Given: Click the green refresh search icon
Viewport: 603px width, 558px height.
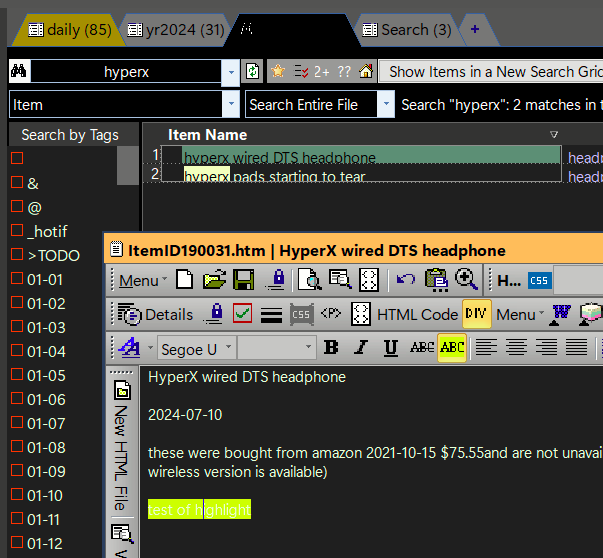Looking at the screenshot, I should coord(252,71).
